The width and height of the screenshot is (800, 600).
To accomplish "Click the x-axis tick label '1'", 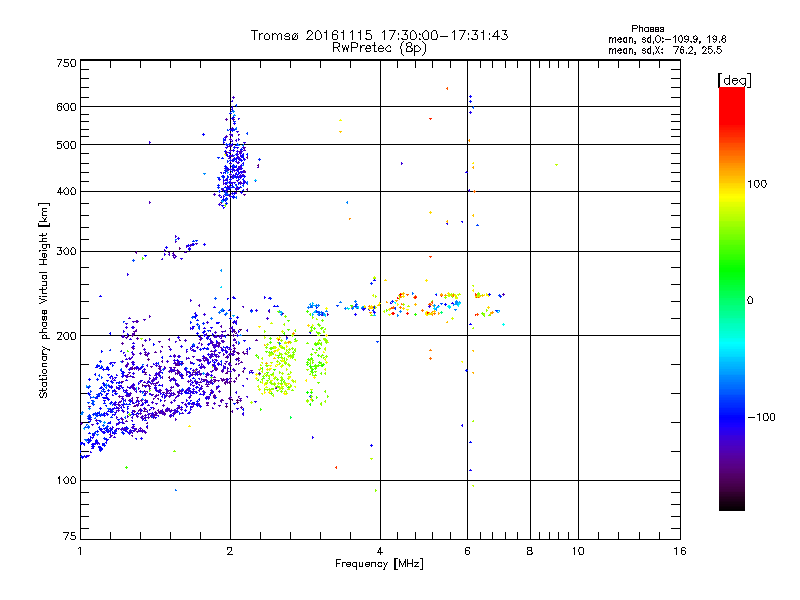I will (x=80, y=551).
